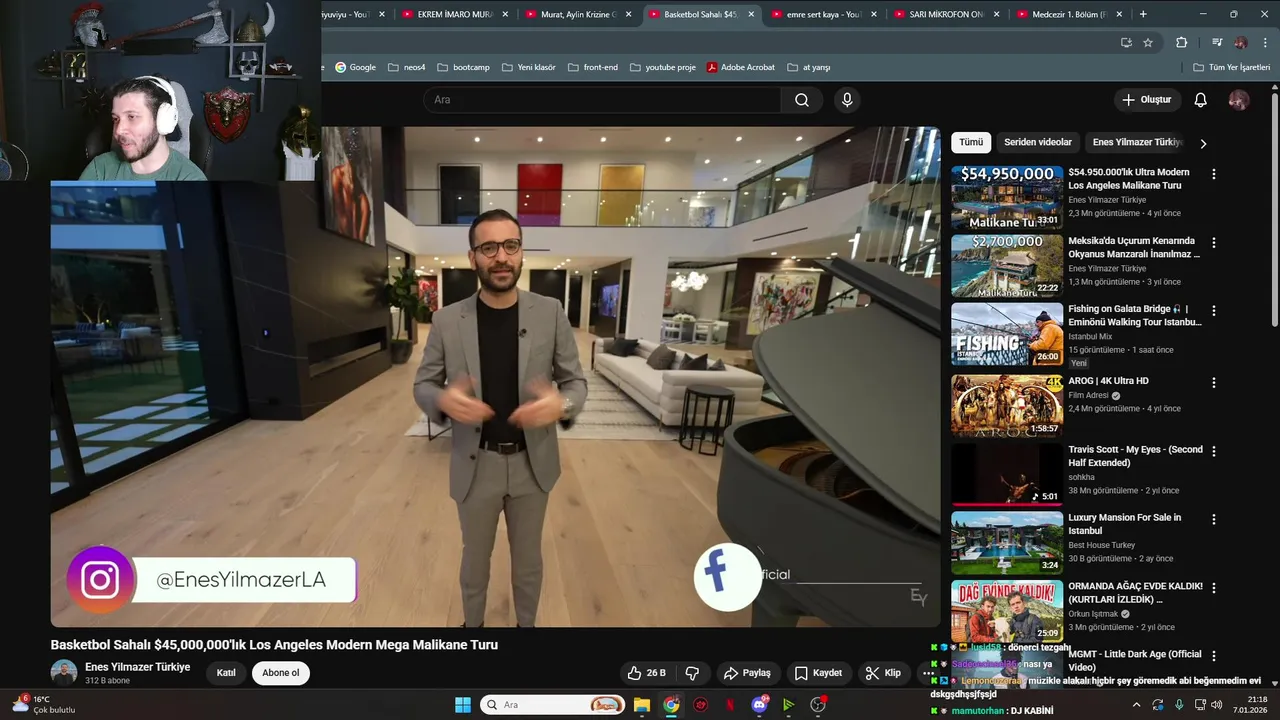Image resolution: width=1280 pixels, height=720 pixels.
Task: Save the video with Kaydet
Action: (x=818, y=673)
